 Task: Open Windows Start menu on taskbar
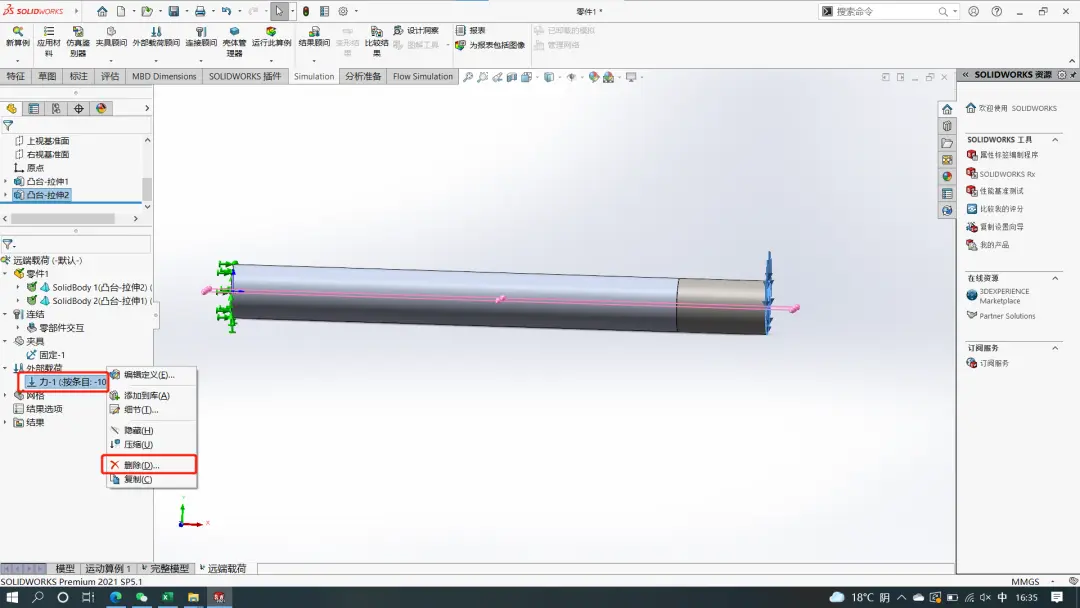coord(12,597)
